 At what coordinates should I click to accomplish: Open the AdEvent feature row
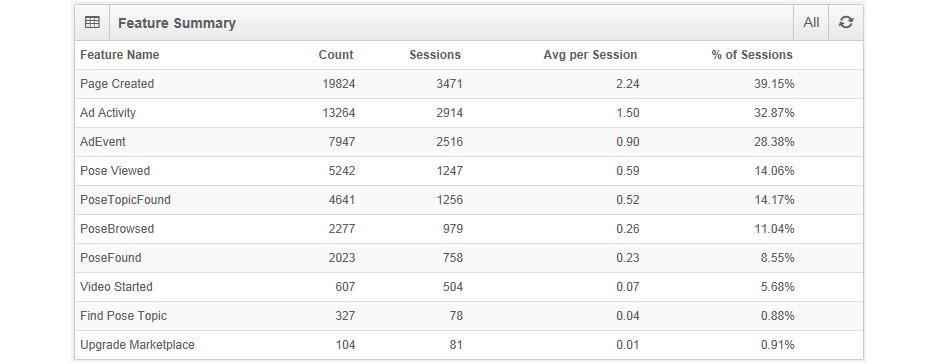coord(469,142)
